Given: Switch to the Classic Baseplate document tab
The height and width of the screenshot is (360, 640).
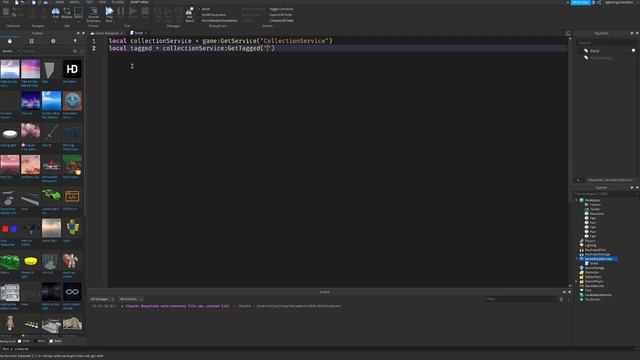Looking at the screenshot, I should 107,33.
